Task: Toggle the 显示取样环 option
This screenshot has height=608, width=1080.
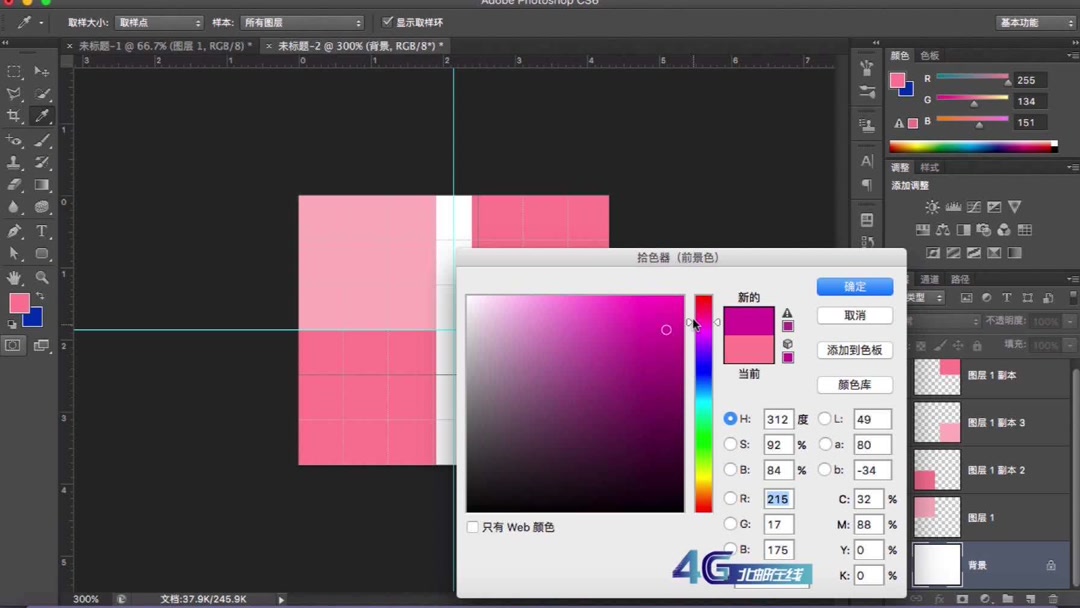Action: click(x=387, y=22)
